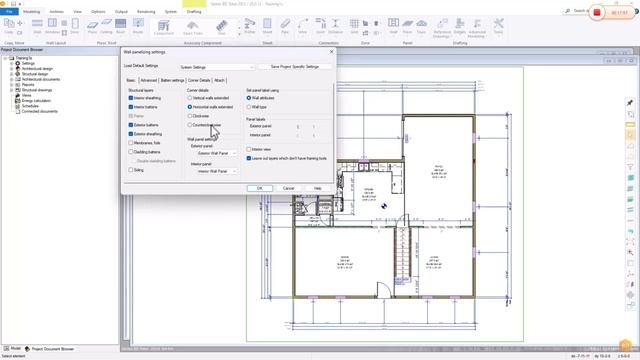Open the Drafting ribbon tab
640x360 pixels.
pos(194,12)
